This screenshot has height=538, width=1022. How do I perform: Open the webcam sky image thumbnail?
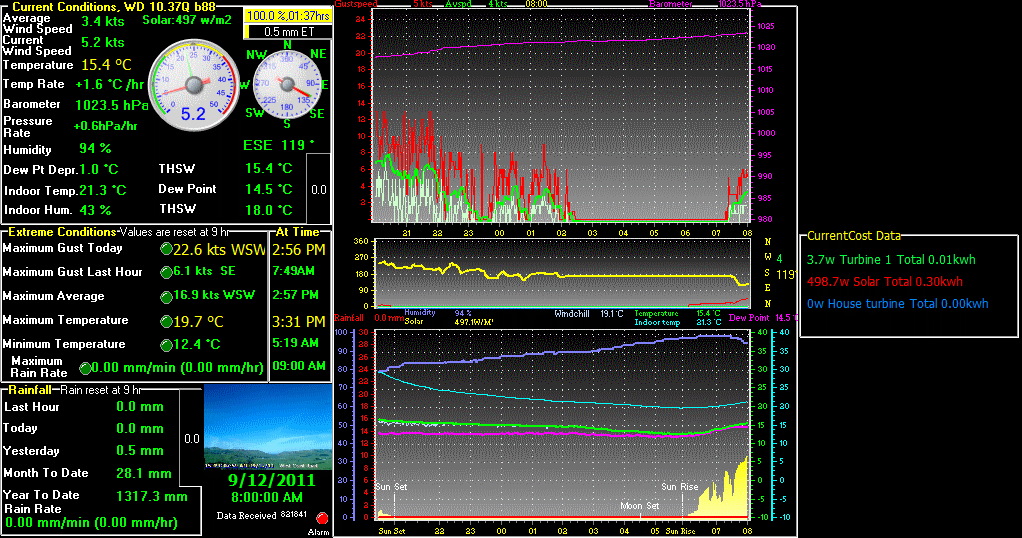(268, 426)
